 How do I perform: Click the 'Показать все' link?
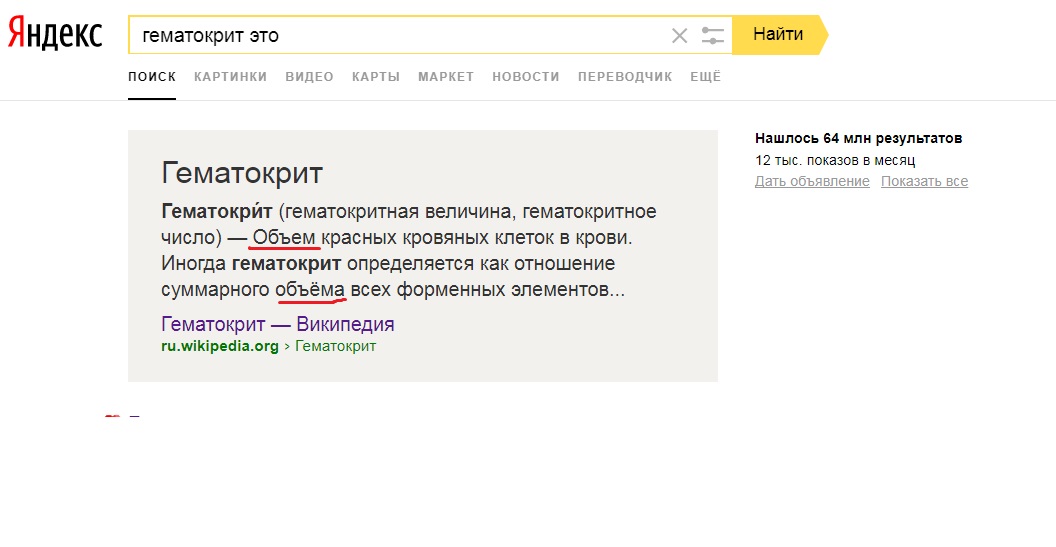(924, 181)
